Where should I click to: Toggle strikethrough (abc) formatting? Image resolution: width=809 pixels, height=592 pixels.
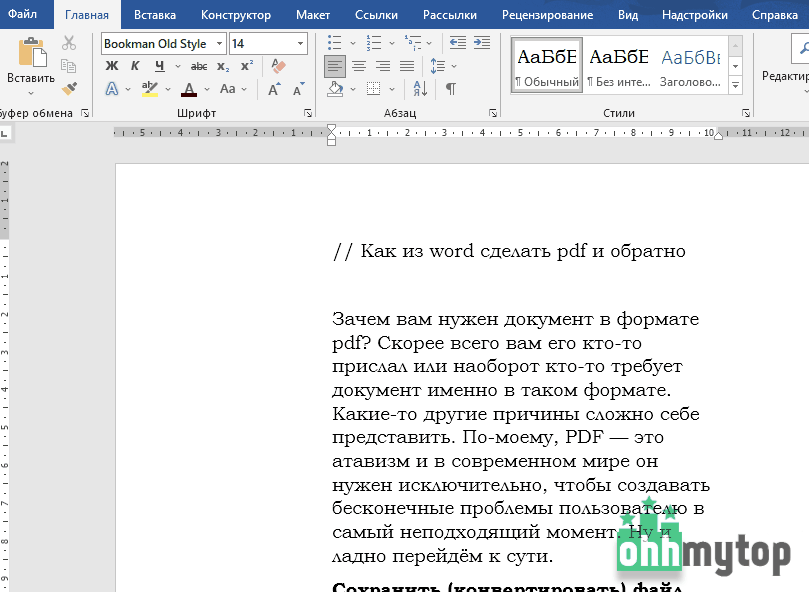click(x=199, y=66)
